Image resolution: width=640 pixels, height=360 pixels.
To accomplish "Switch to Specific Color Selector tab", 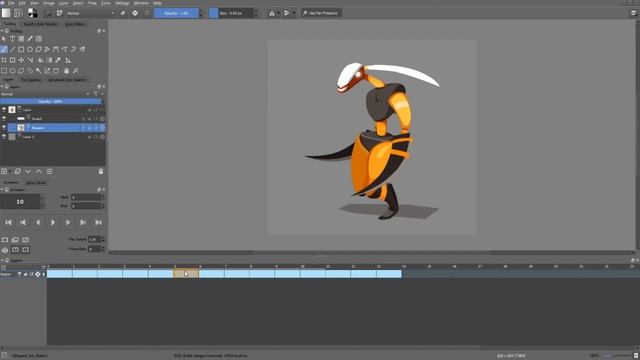I will [40, 24].
